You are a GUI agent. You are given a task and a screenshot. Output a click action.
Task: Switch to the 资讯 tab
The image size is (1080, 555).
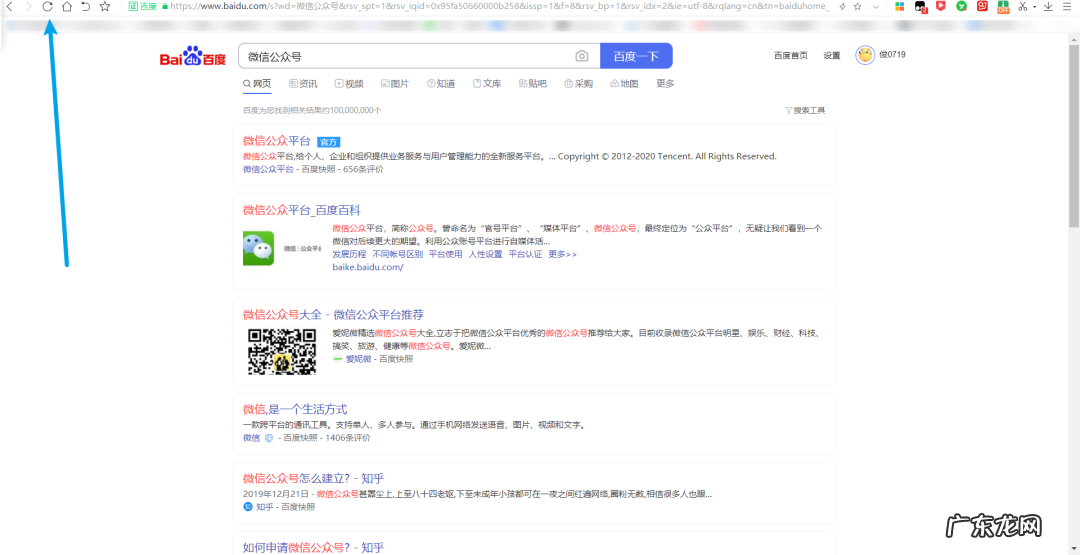(x=303, y=84)
